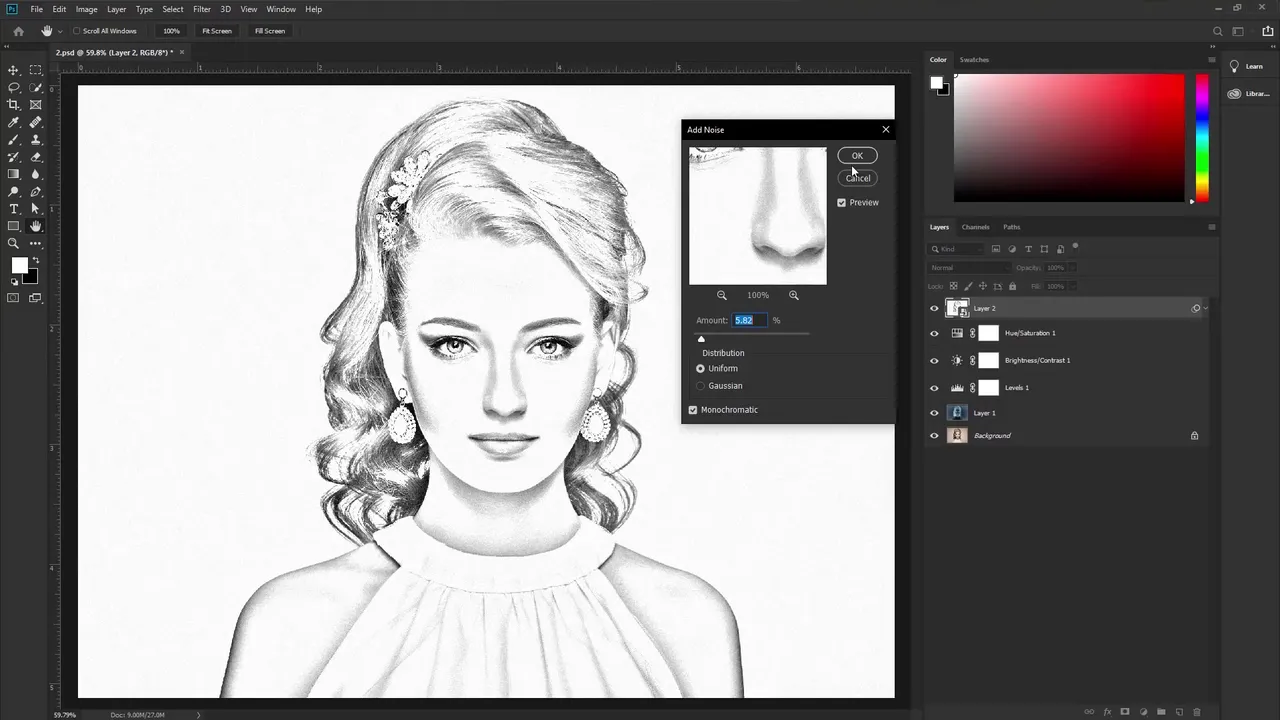The width and height of the screenshot is (1280, 720).
Task: Hide the Background layer
Action: [x=935, y=436]
